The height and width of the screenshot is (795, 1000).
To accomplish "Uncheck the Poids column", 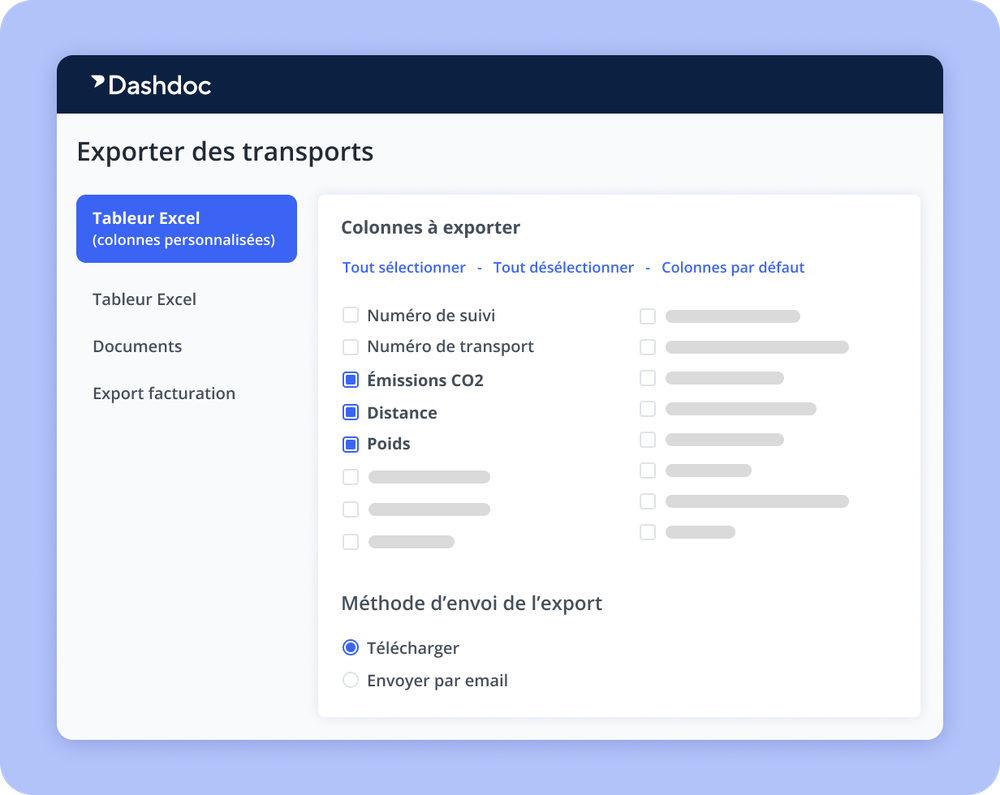I will point(351,443).
